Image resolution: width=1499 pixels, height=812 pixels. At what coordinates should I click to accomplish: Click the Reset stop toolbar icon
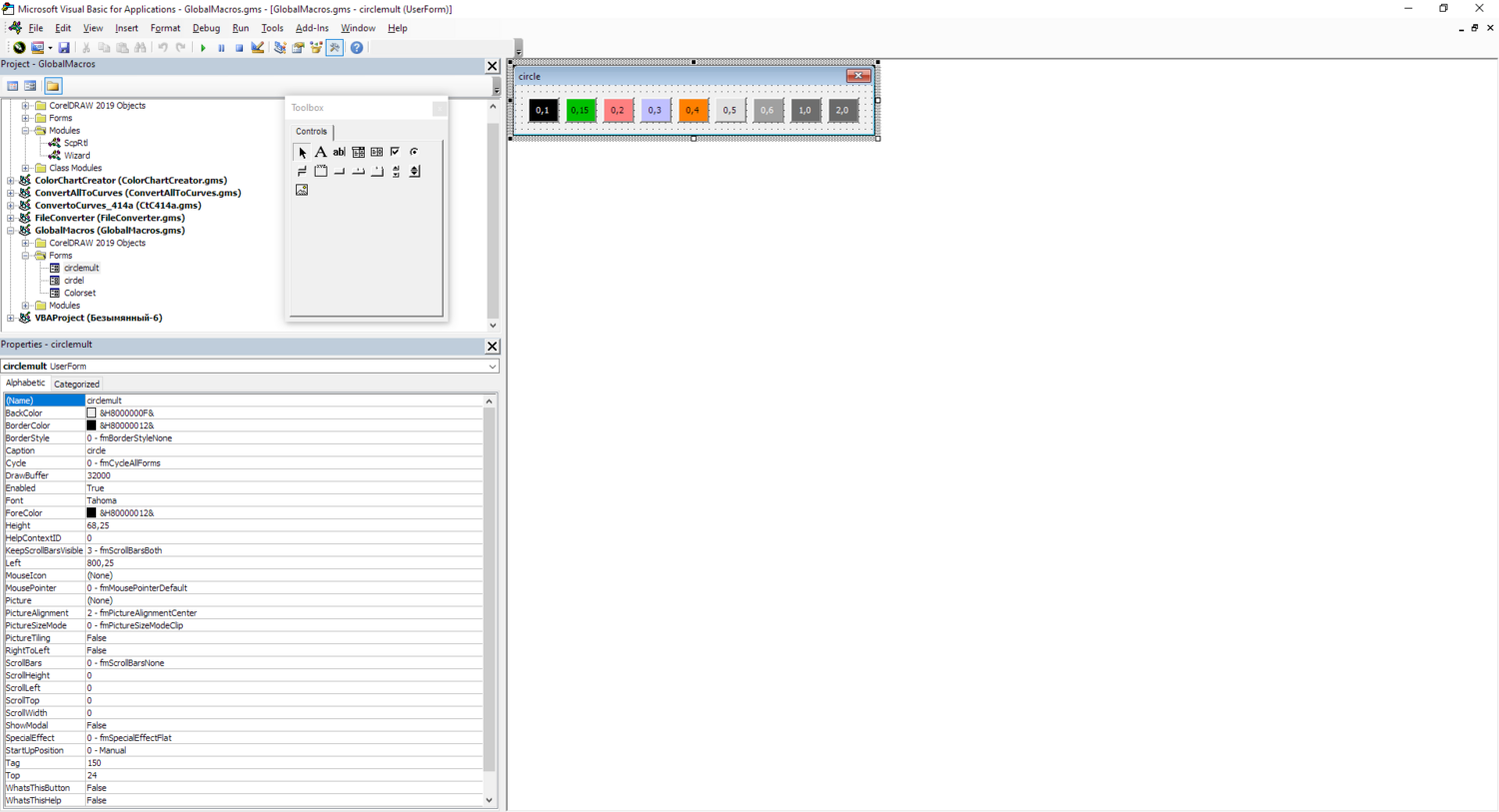(239, 48)
